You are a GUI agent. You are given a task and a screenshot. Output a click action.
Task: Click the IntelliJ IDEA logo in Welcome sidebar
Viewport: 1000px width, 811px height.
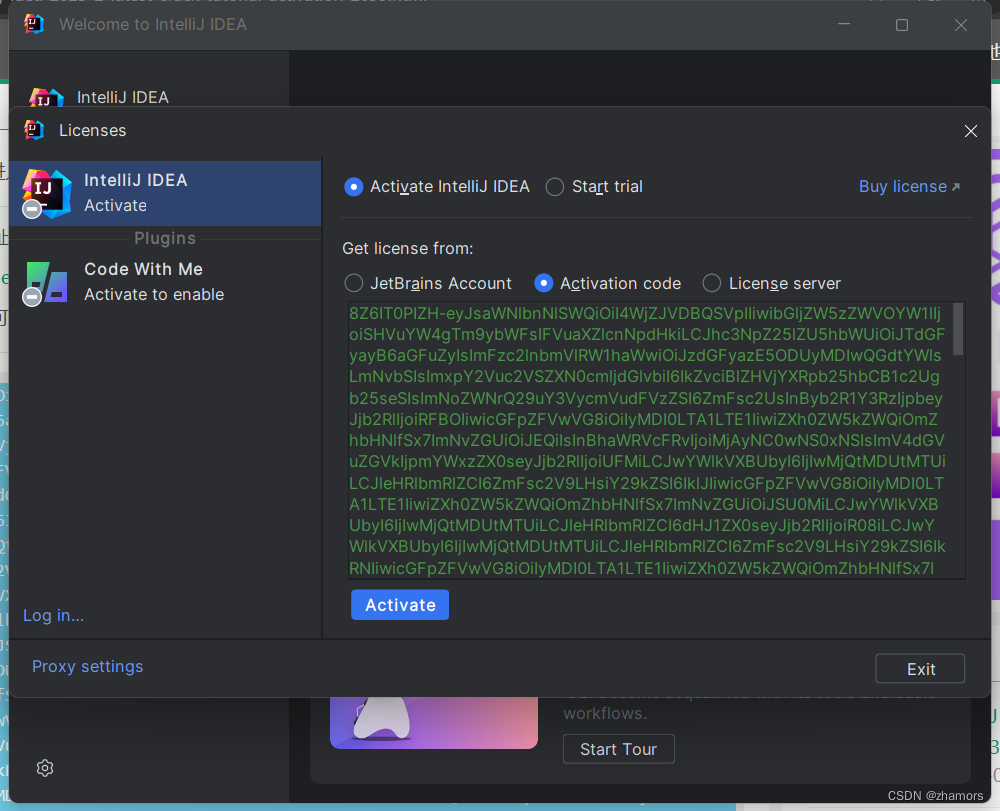tap(47, 98)
